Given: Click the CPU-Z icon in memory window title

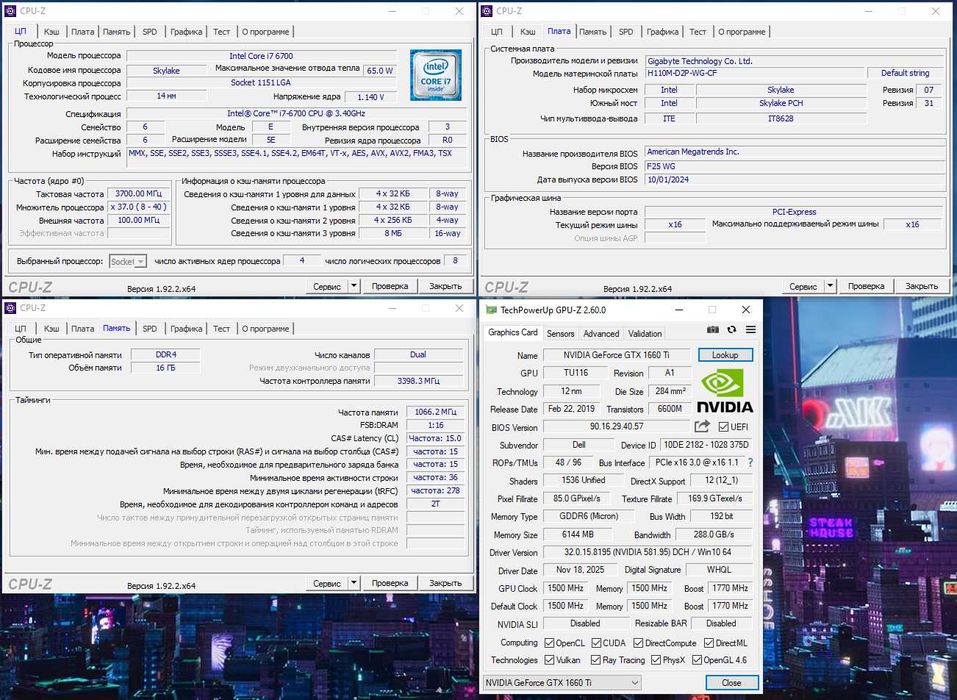Looking at the screenshot, I should 10,308.
